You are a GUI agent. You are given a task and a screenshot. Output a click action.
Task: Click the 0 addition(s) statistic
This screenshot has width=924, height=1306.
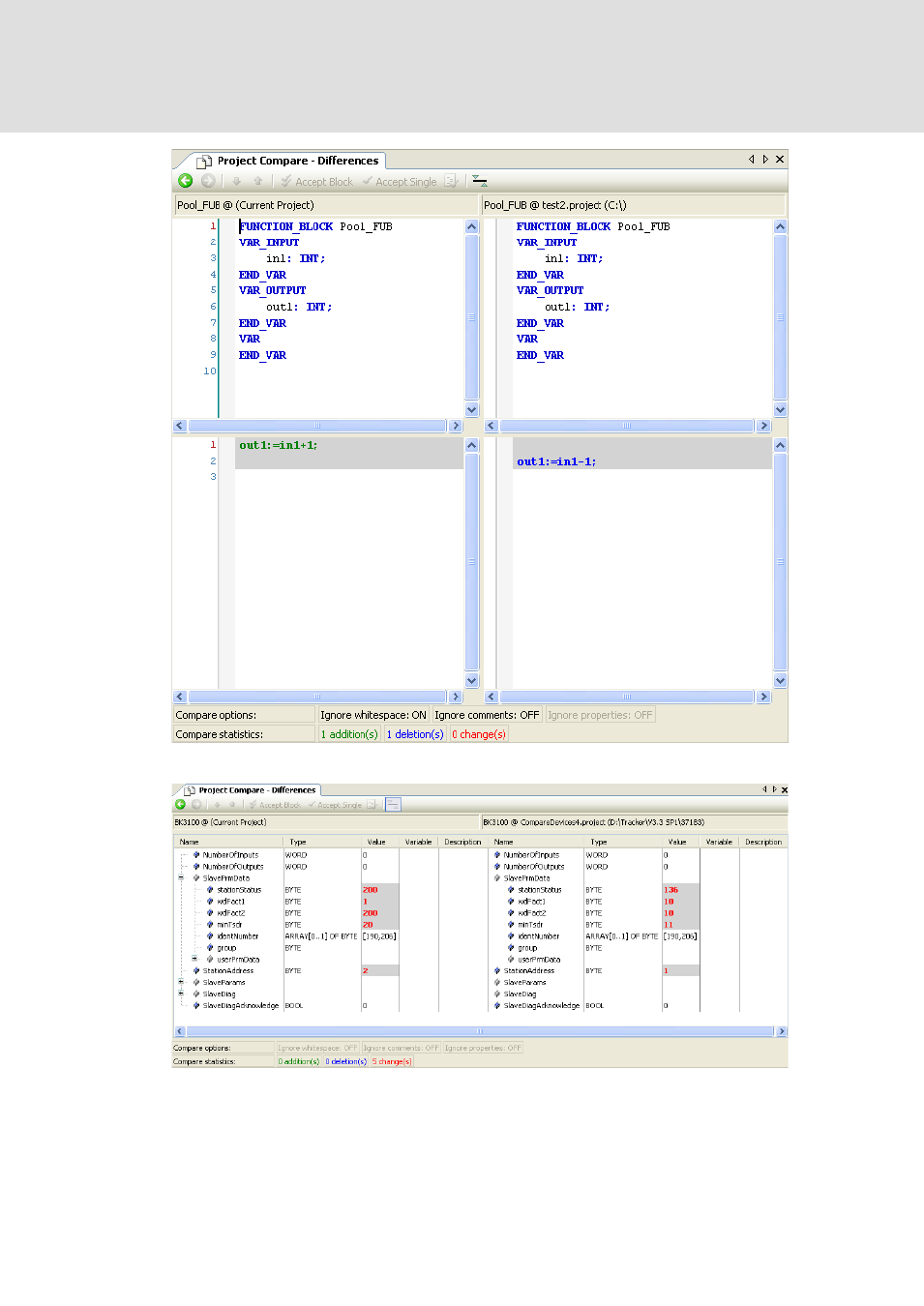point(299,1061)
